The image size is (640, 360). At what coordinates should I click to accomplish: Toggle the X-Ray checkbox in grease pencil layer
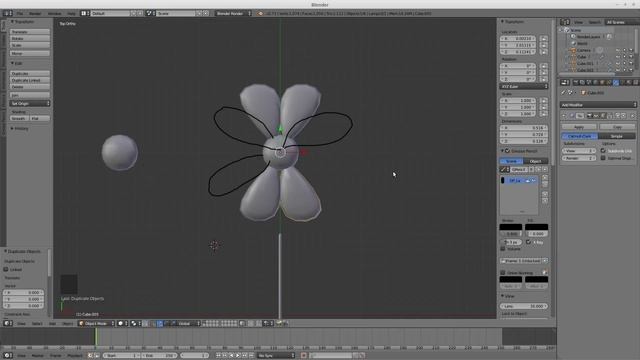[529, 242]
